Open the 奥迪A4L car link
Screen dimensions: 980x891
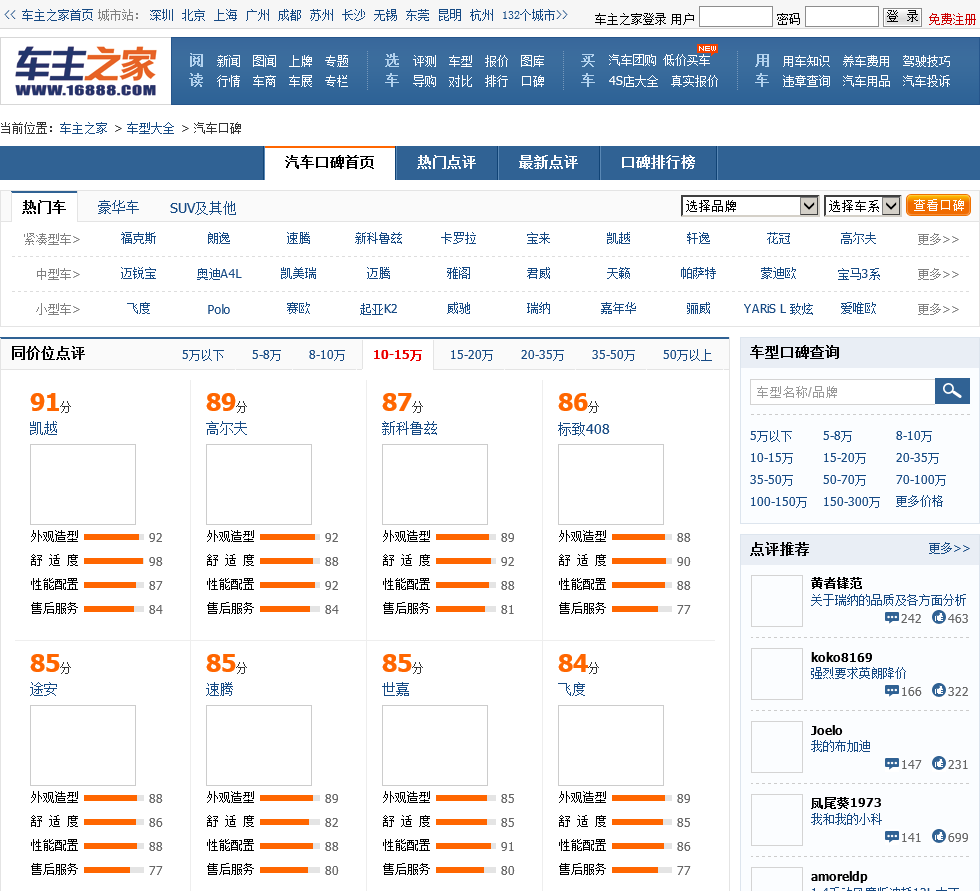(x=219, y=274)
